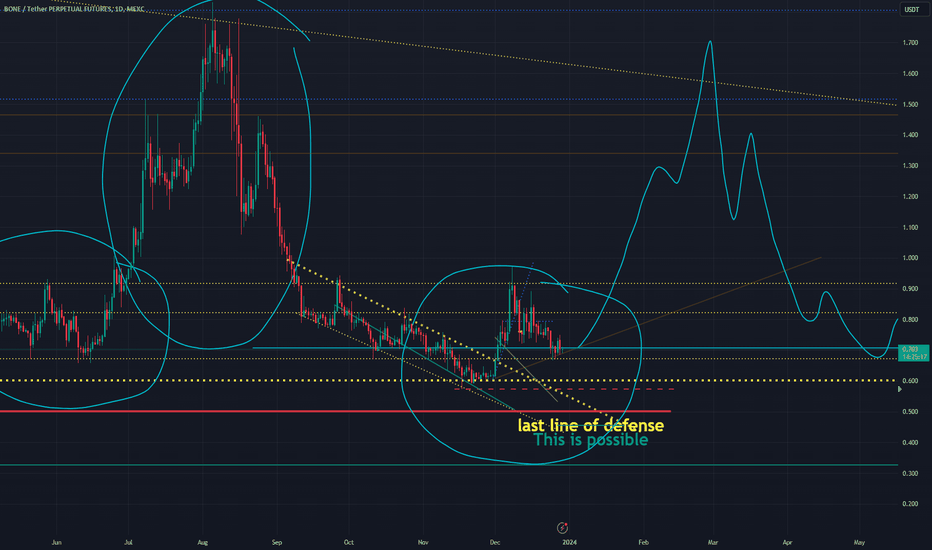Click the 0.300 price axis label

click(910, 474)
